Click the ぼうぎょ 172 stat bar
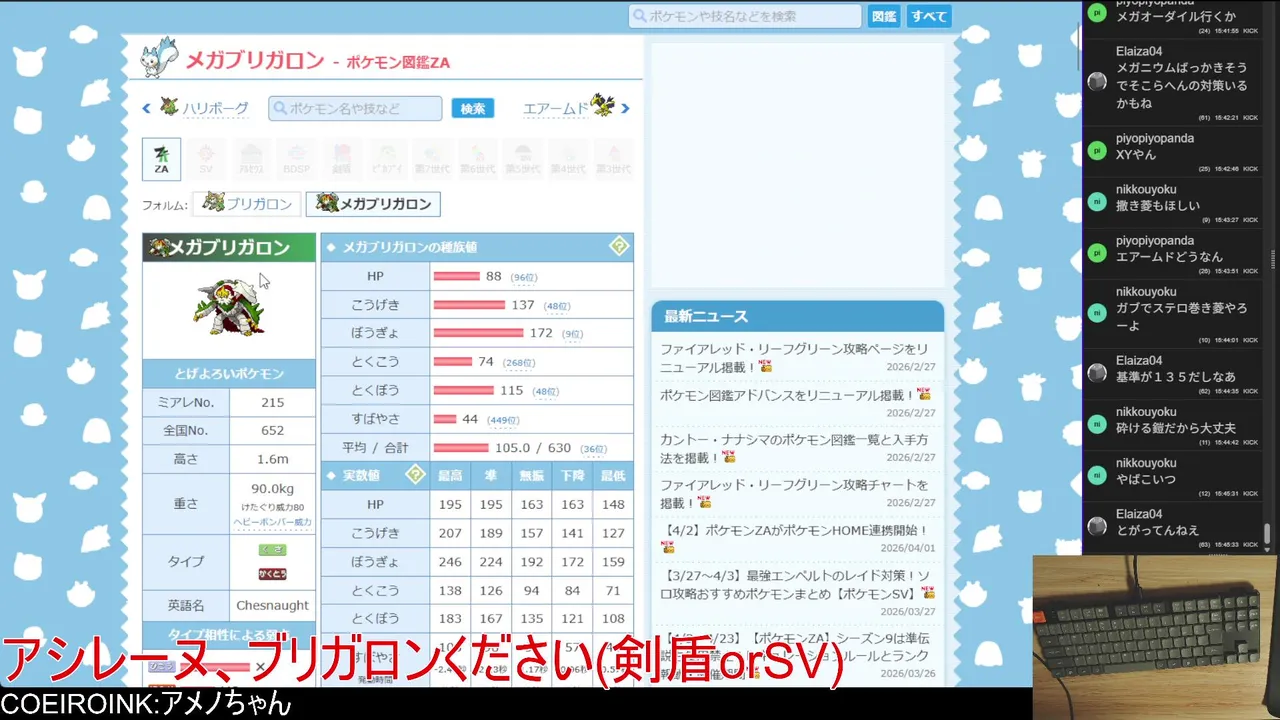This screenshot has height=720, width=1280. pos(478,333)
